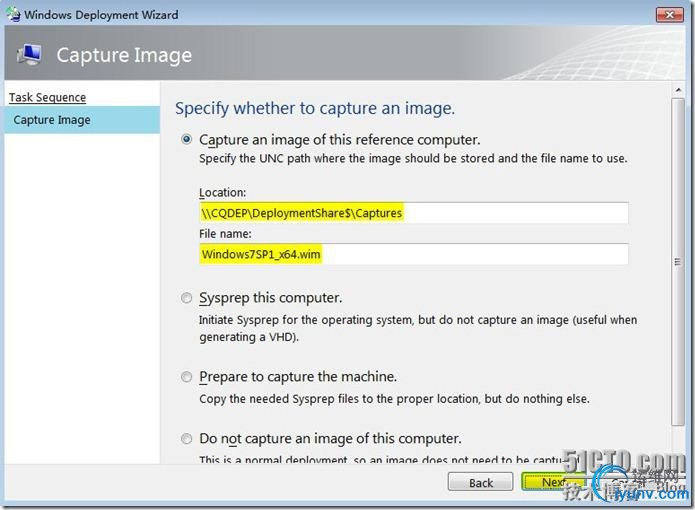The width and height of the screenshot is (695, 510).
Task: Click the 'Specify whether to capture an image.' heading
Action: (x=315, y=108)
